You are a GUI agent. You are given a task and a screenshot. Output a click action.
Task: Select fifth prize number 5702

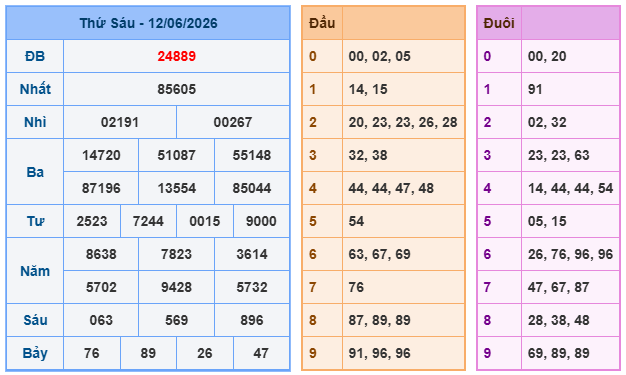101,287
